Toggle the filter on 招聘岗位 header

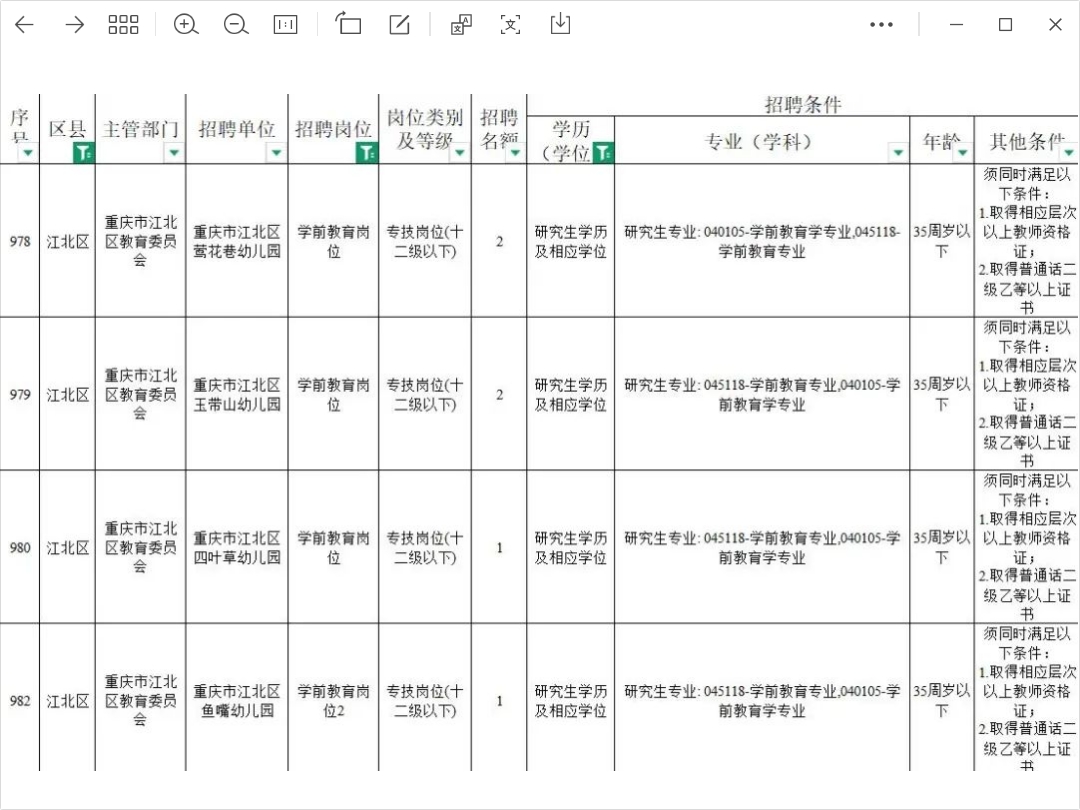[368, 151]
